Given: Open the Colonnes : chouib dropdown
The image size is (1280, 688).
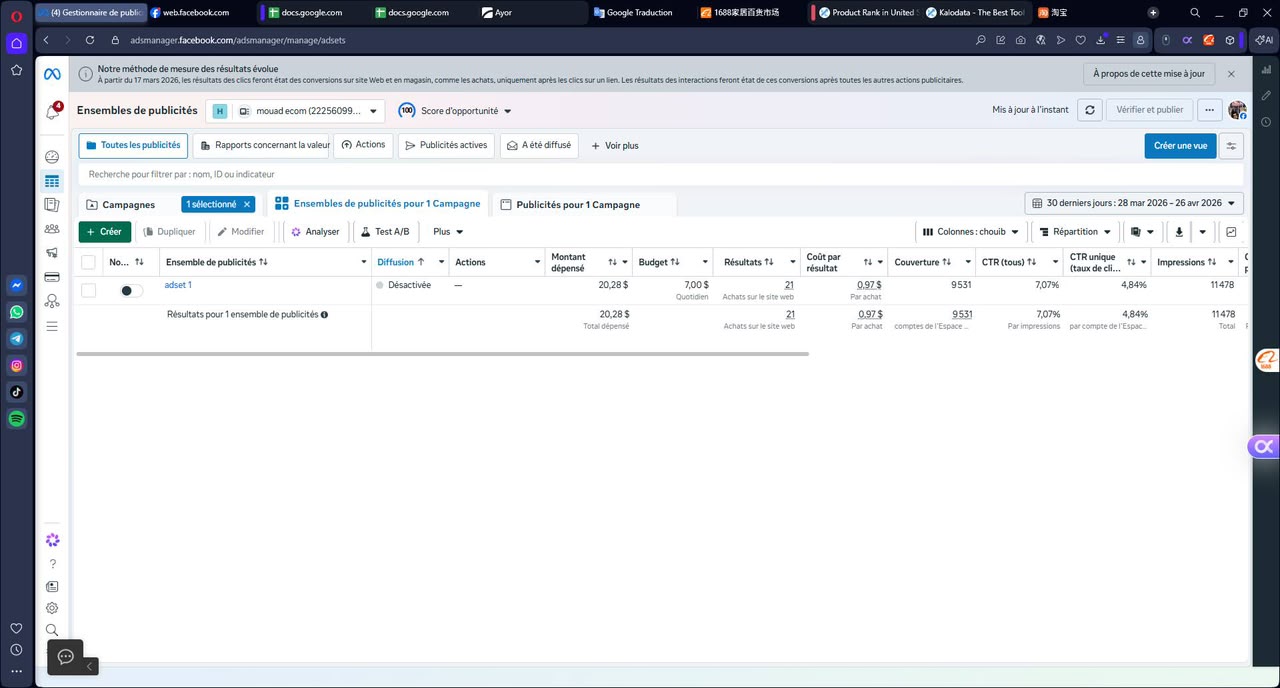Looking at the screenshot, I should tap(970, 232).
